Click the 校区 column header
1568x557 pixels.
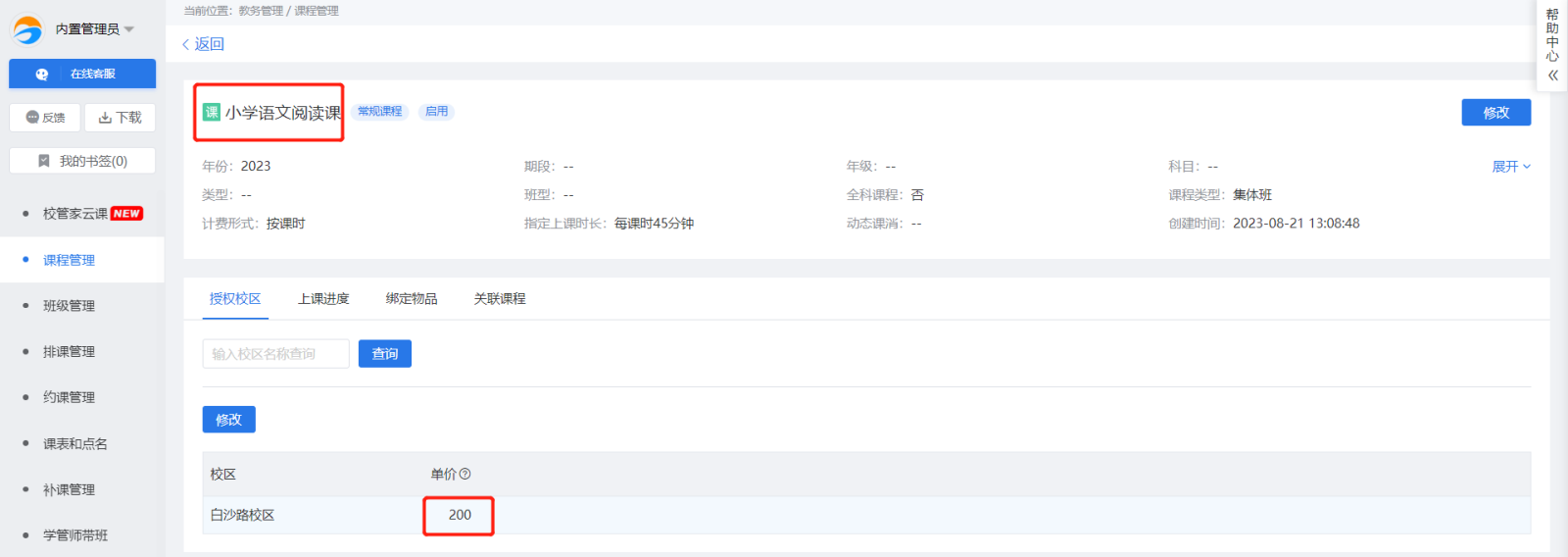click(223, 474)
